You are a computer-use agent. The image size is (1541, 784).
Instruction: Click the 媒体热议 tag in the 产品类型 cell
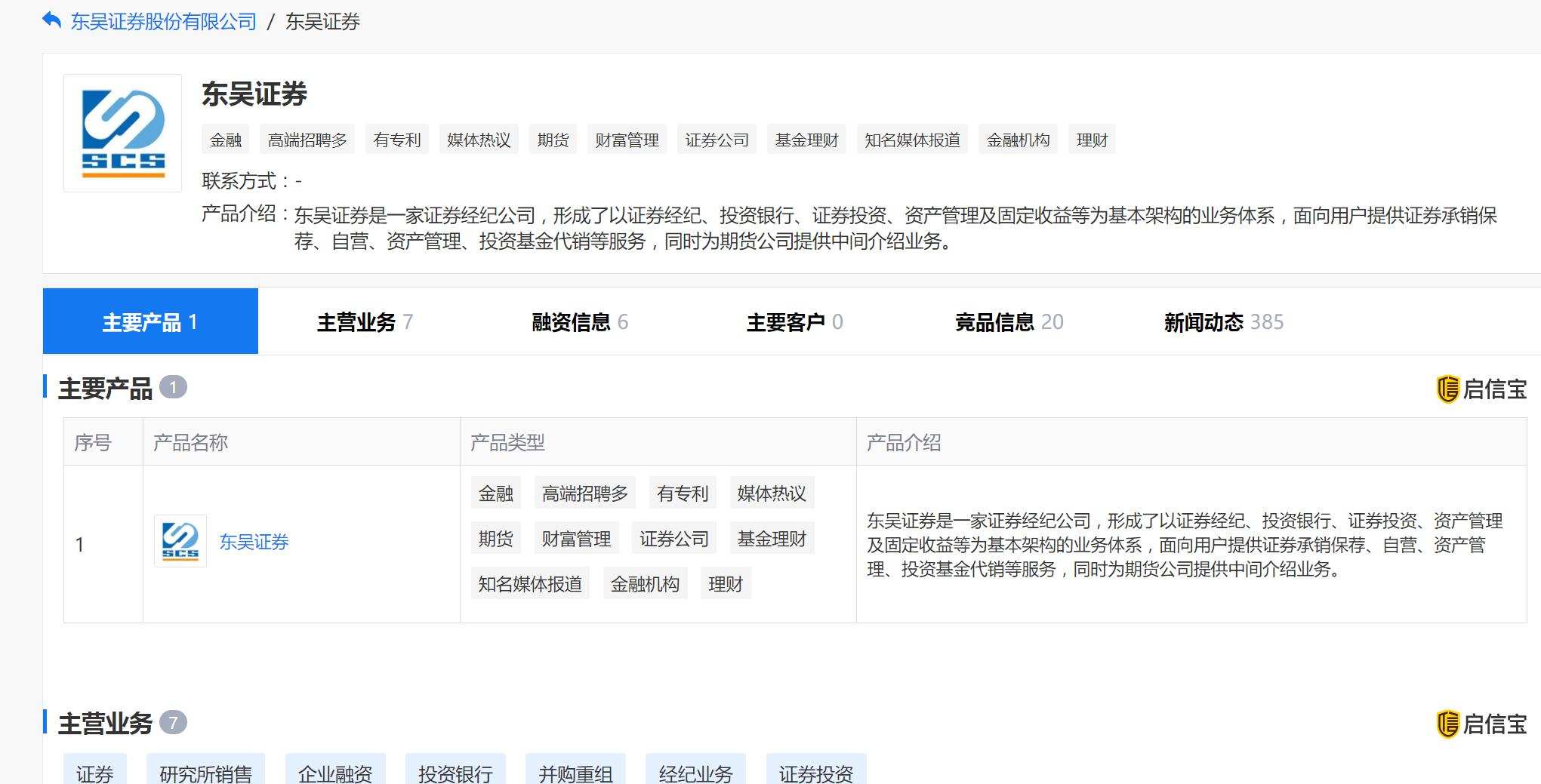pos(772,493)
